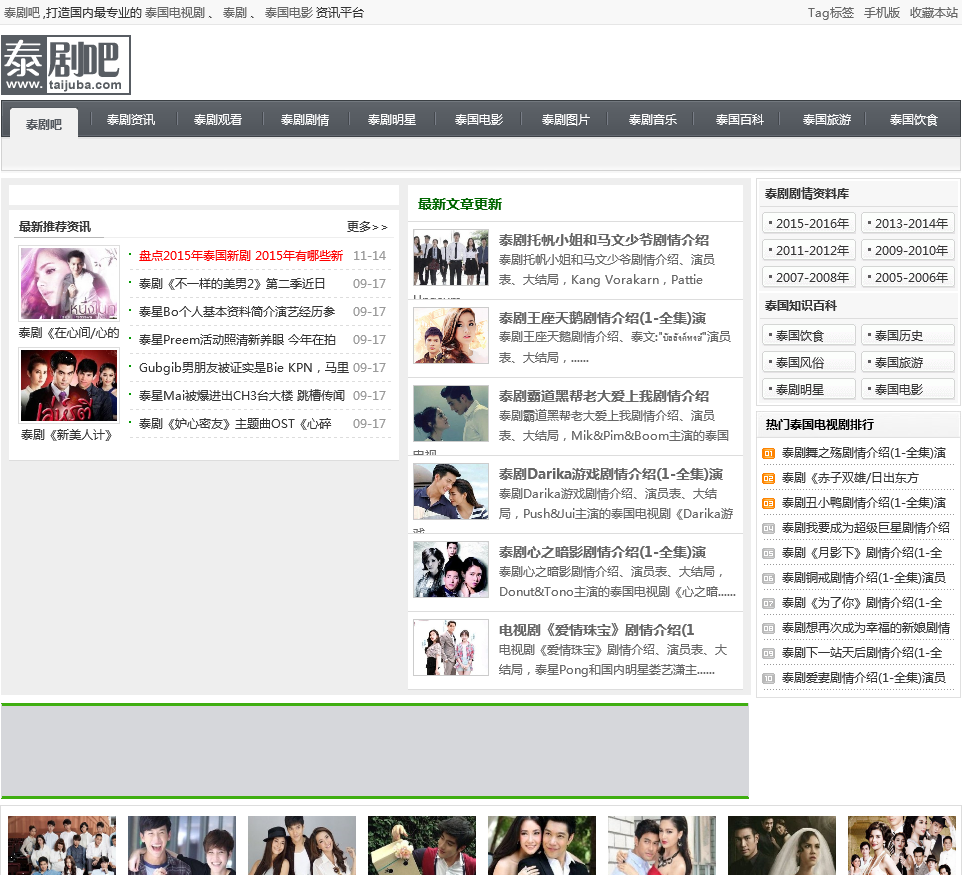This screenshot has height=875, width=962.
Task: Open red headline 盘点2015年泰国新剧
Action: tap(240, 256)
